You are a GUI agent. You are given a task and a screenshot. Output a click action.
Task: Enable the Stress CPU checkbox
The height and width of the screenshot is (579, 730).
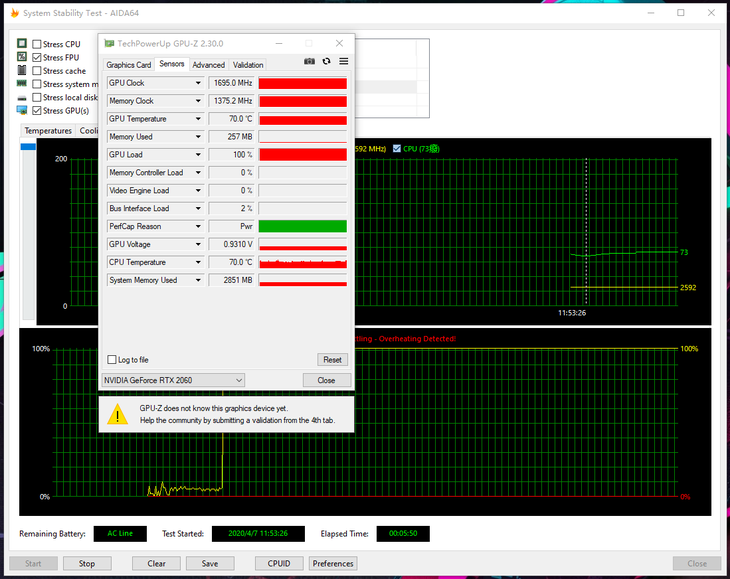(37, 44)
